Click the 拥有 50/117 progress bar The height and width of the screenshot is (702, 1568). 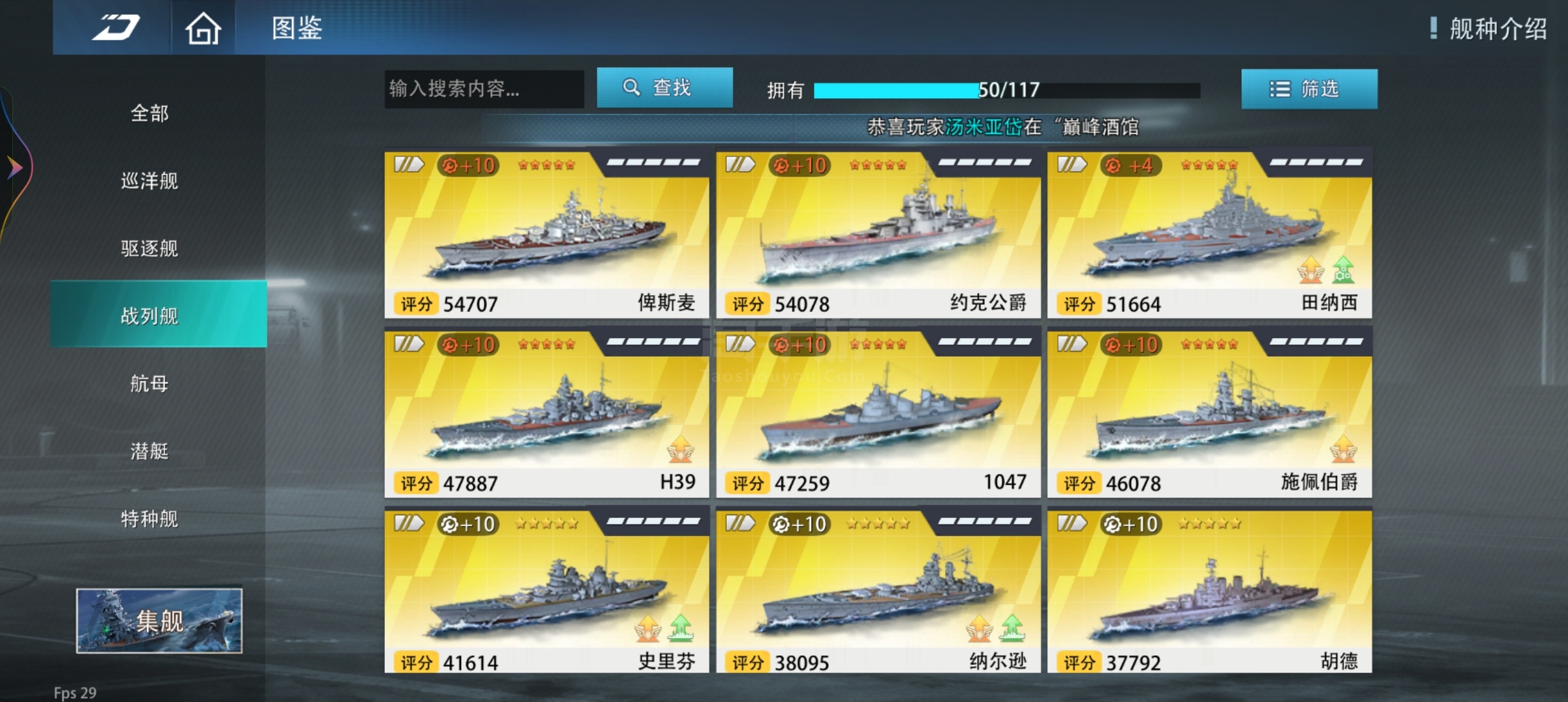tap(1006, 90)
